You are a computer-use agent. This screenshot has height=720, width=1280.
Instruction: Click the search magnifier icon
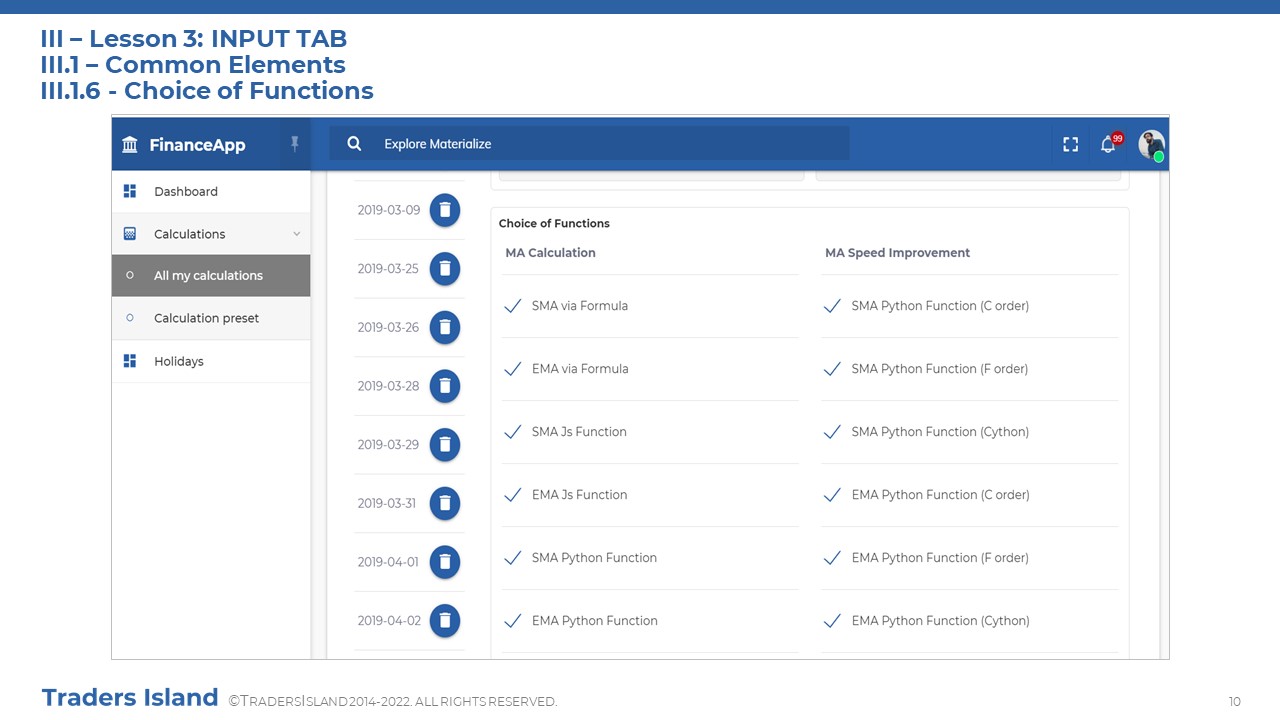(x=354, y=144)
